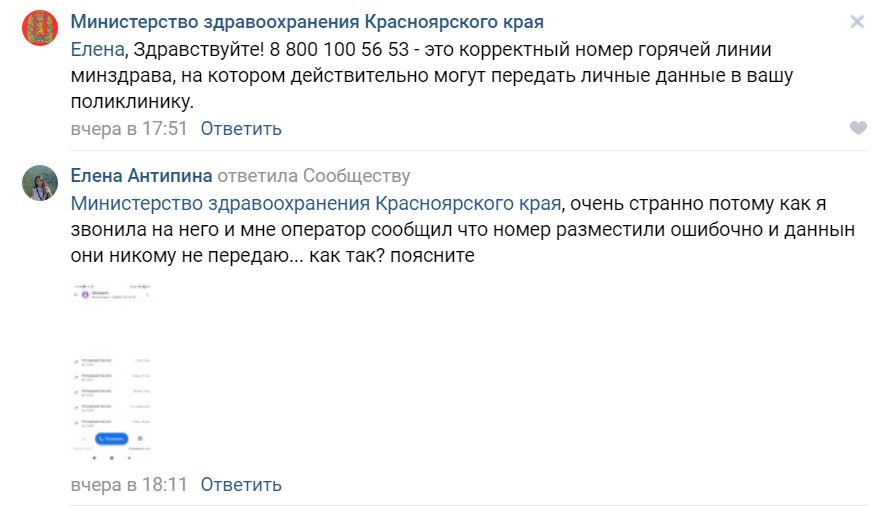Open the вчера в 18:11 timestamp
884x506 pixels.
(x=129, y=485)
